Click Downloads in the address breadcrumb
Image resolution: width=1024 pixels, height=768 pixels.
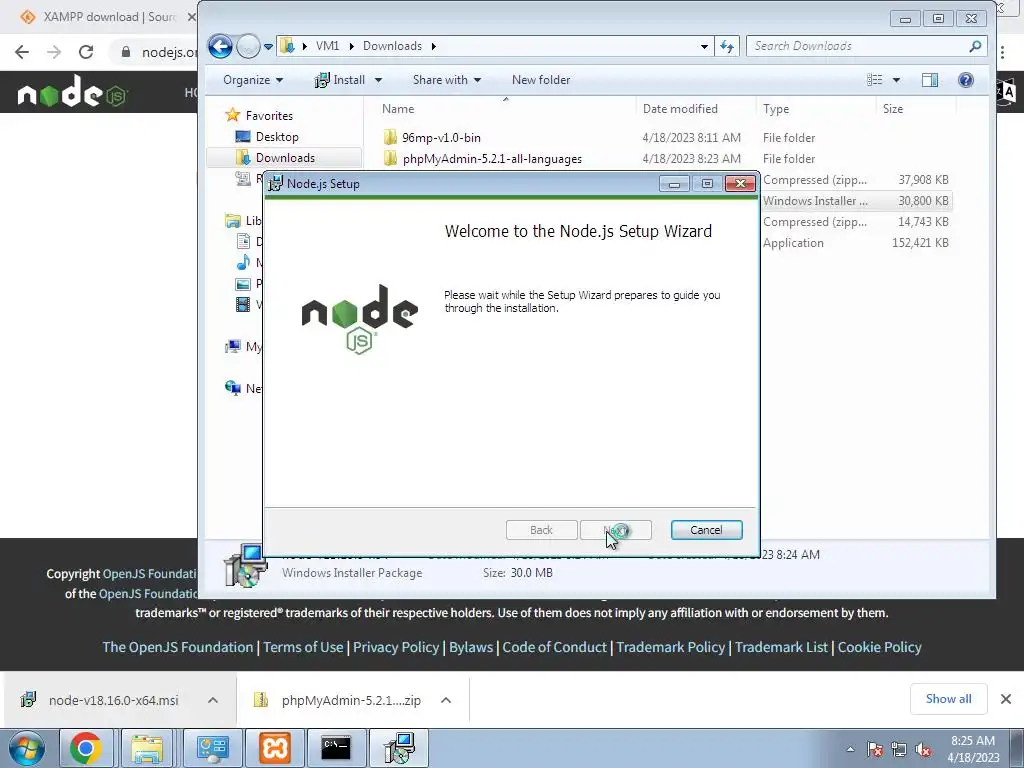pos(392,46)
